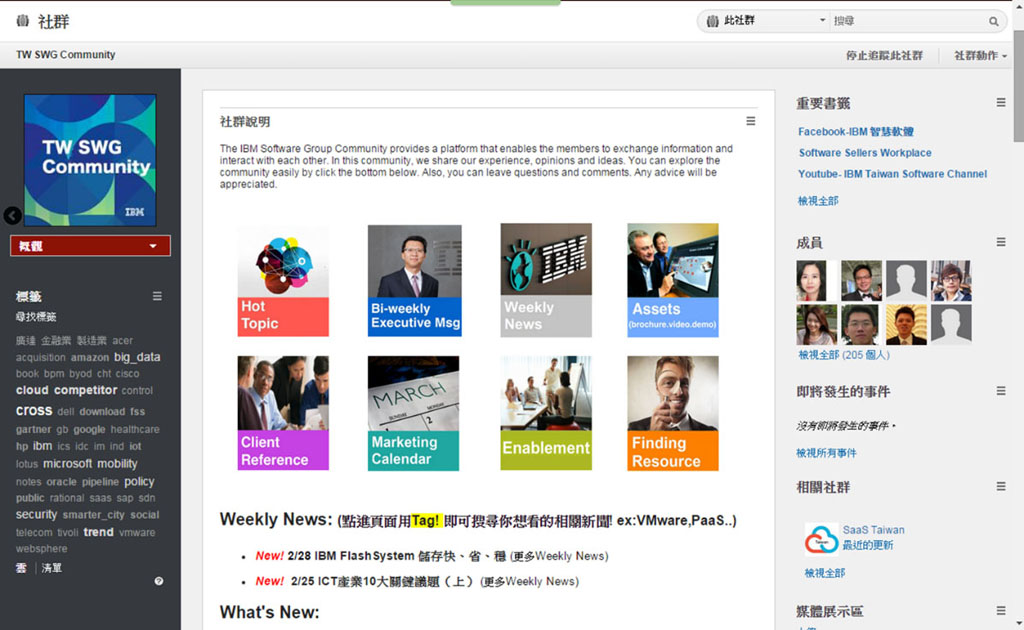Filter by the big_data tag
Image resolution: width=1024 pixels, height=630 pixels.
pos(137,357)
